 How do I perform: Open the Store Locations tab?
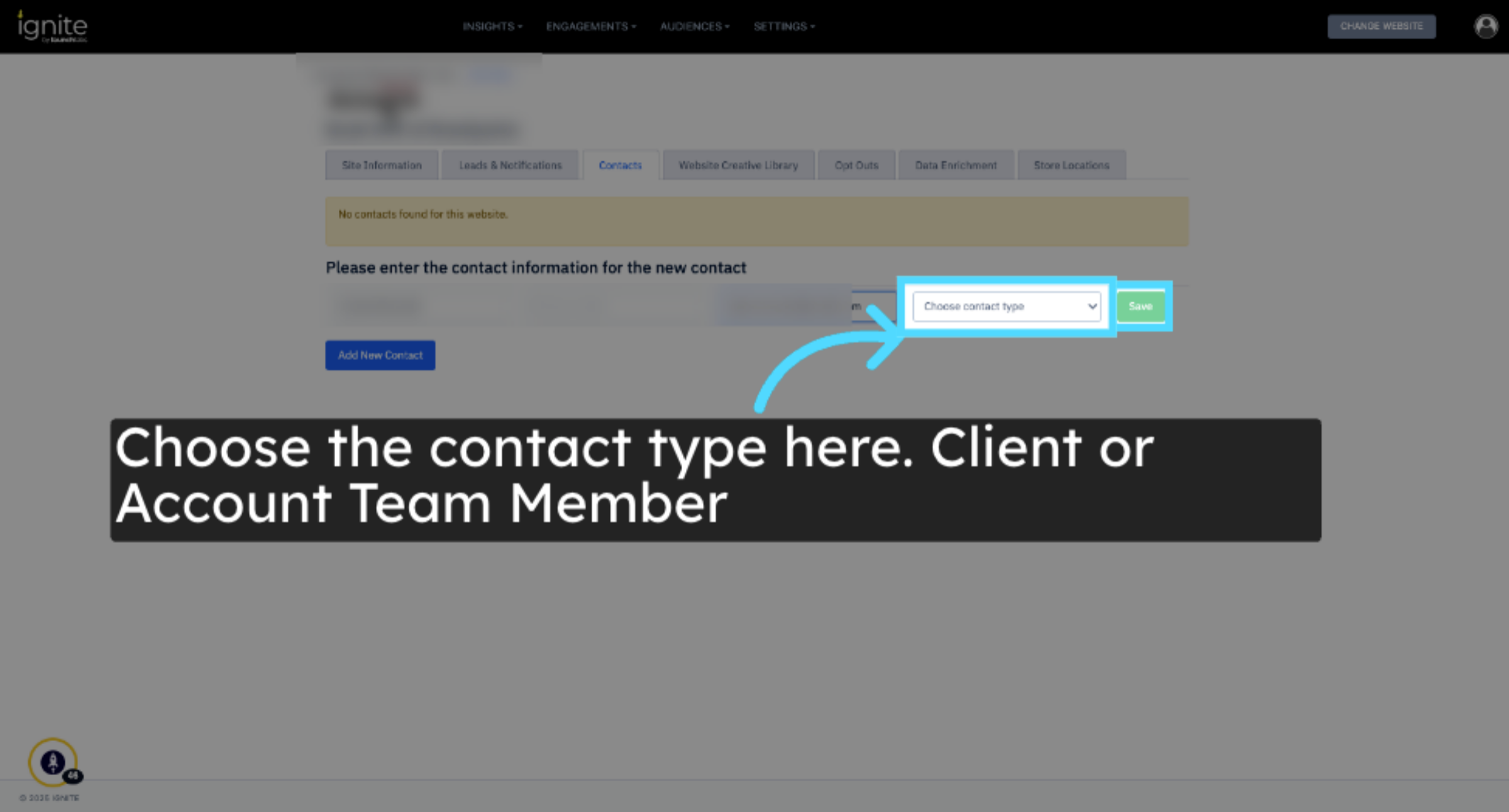click(x=1072, y=165)
